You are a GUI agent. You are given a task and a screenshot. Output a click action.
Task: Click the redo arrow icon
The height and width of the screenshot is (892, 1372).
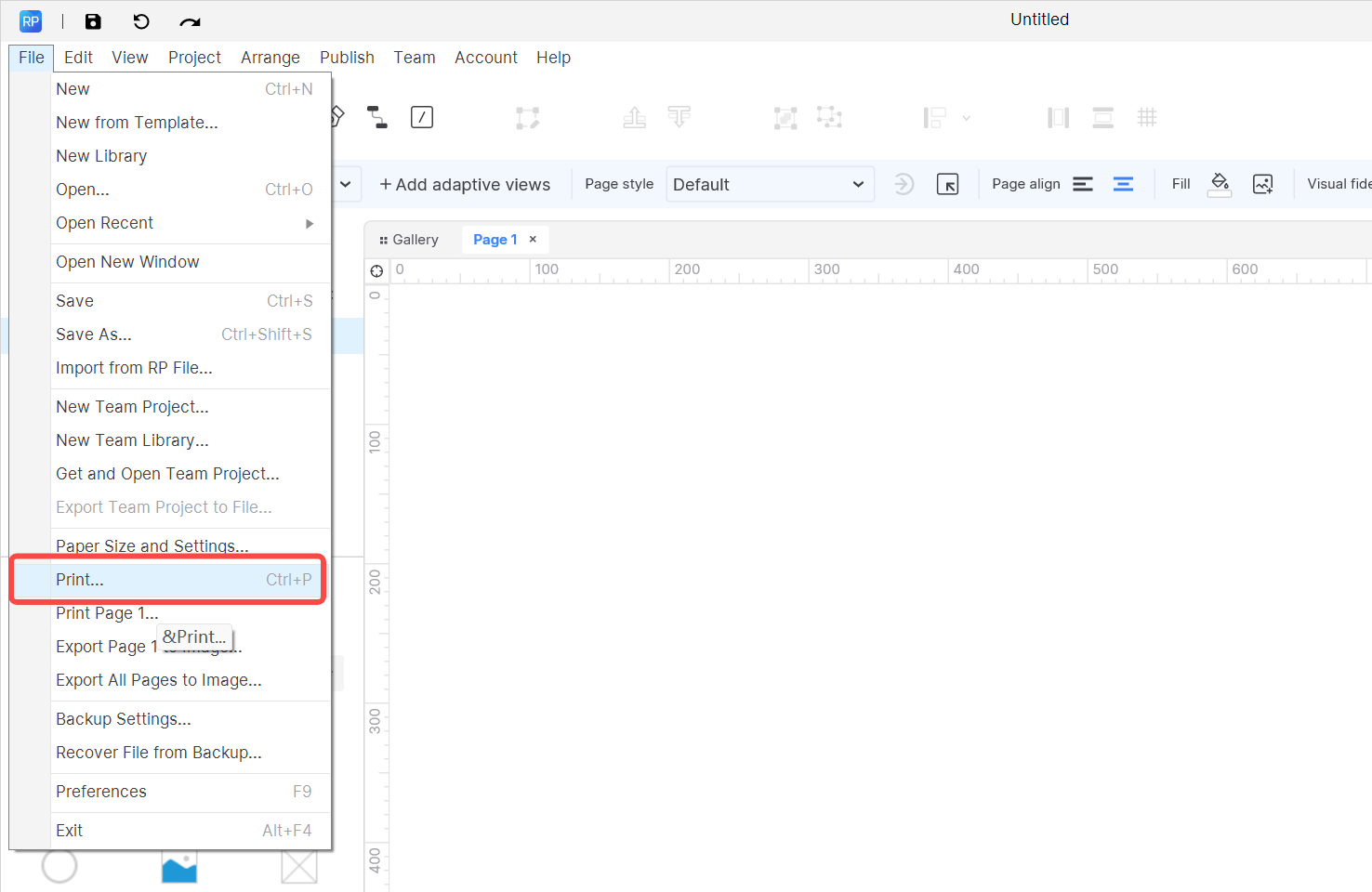(x=190, y=21)
